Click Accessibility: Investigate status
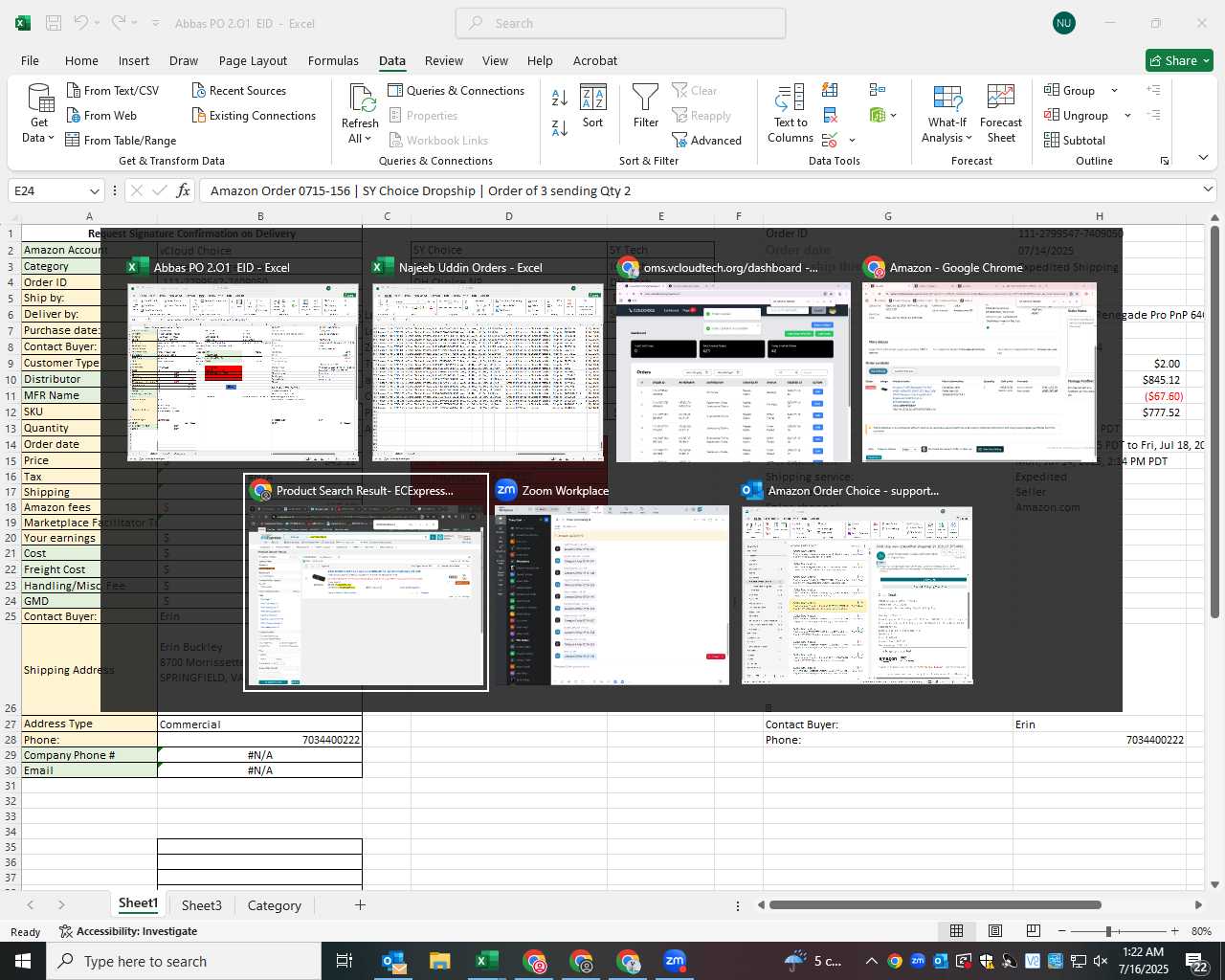 [x=128, y=931]
